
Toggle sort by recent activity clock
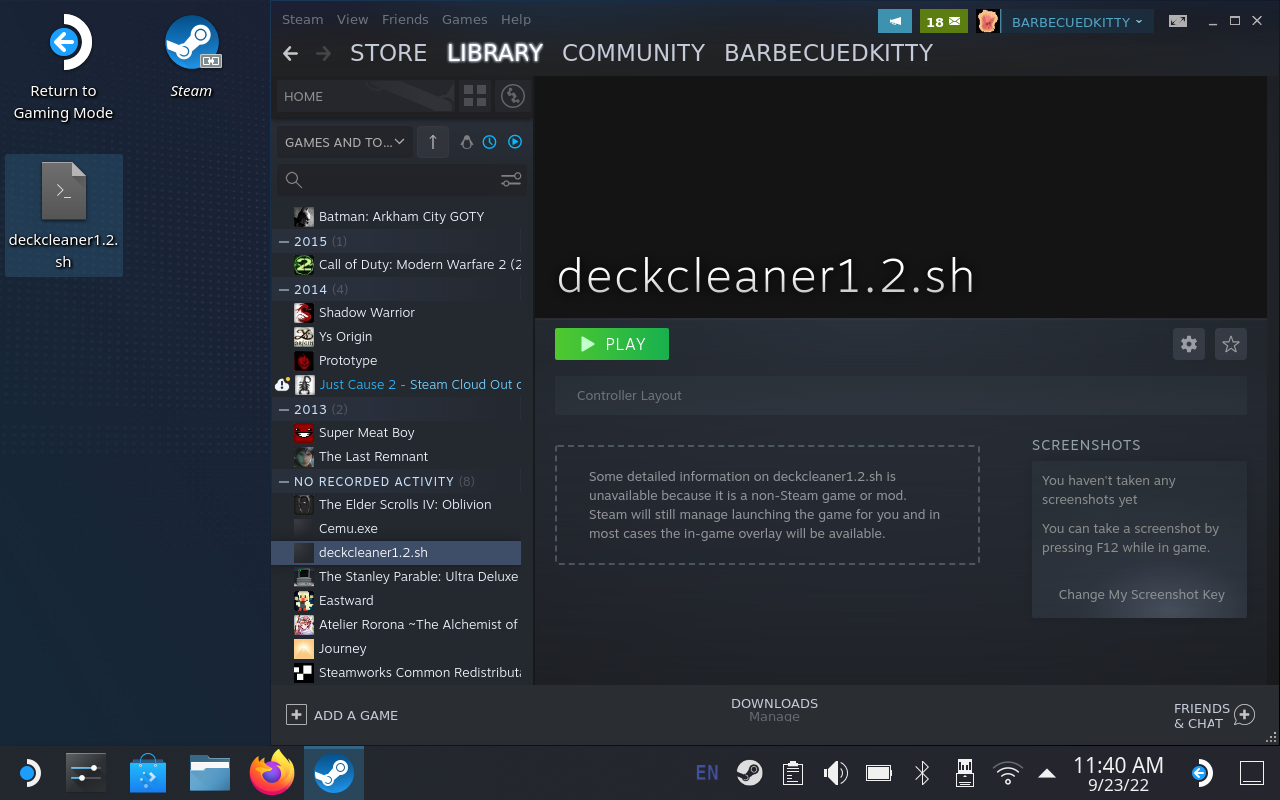tap(490, 142)
